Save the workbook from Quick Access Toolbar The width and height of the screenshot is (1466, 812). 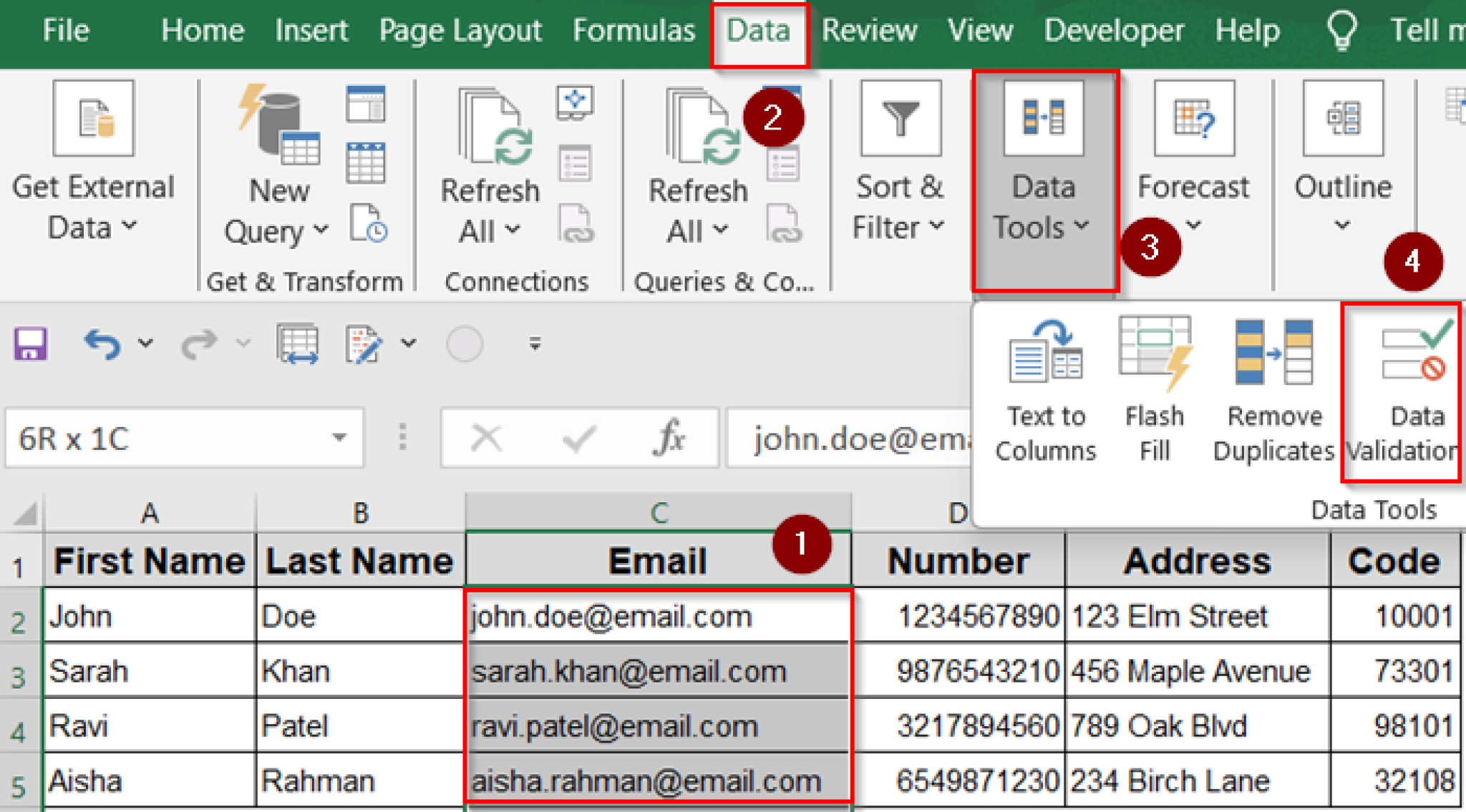click(30, 343)
